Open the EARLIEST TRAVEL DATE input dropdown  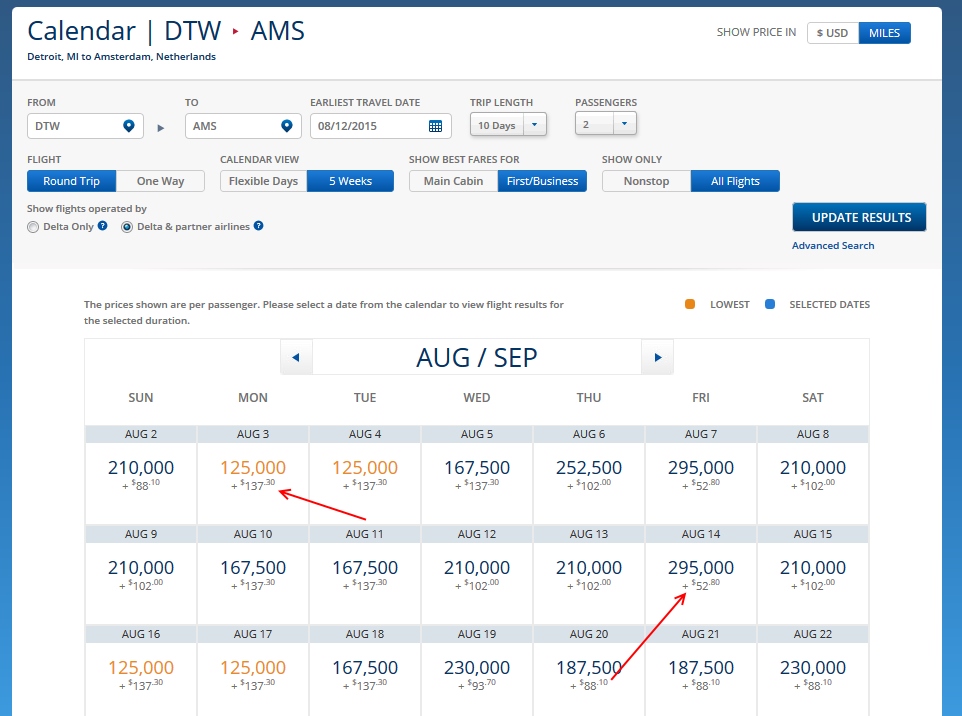pyautogui.click(x=380, y=124)
